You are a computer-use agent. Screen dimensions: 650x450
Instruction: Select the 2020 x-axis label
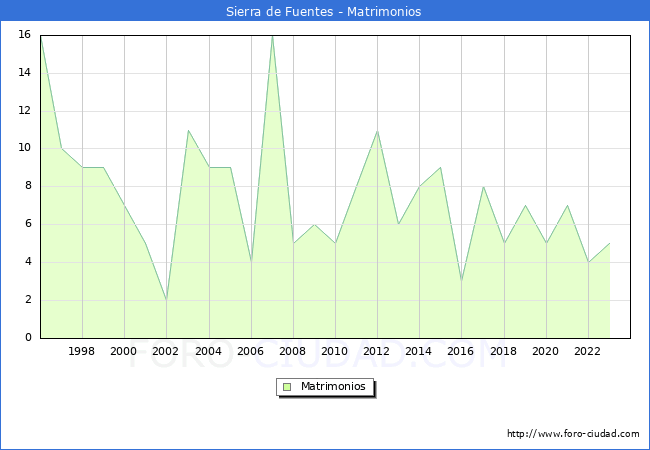(x=546, y=351)
